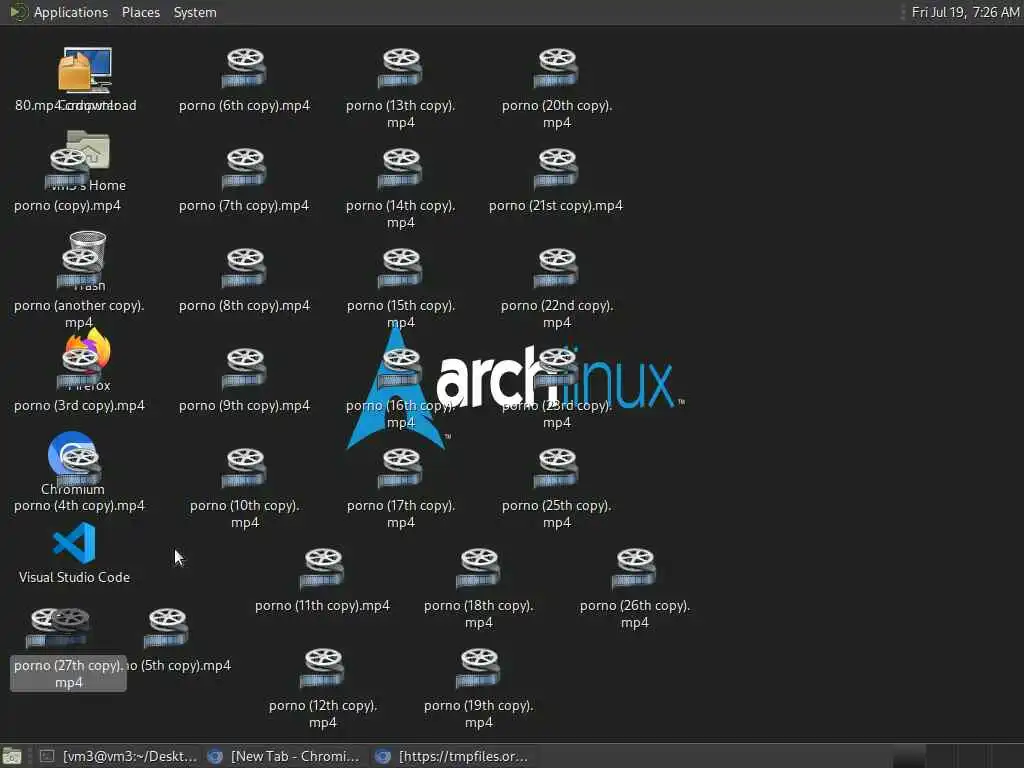Viewport: 1024px width, 768px height.
Task: Select the porno (18th copy).mp4 video icon
Action: (x=479, y=568)
